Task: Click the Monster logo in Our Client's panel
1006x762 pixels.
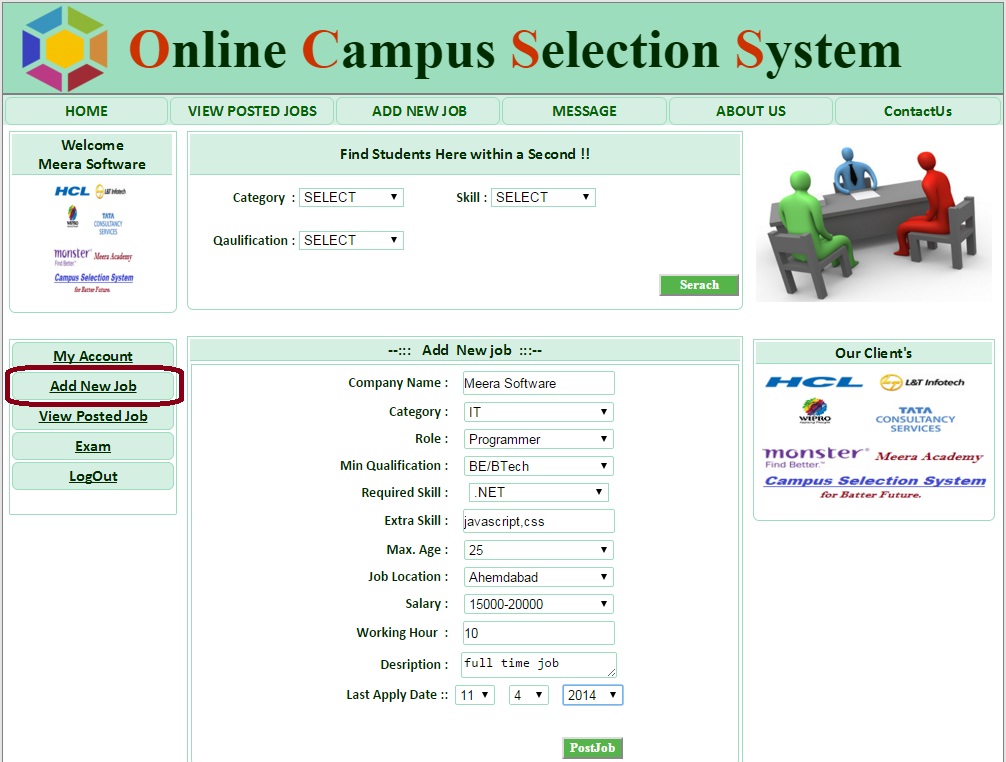Action: point(815,456)
